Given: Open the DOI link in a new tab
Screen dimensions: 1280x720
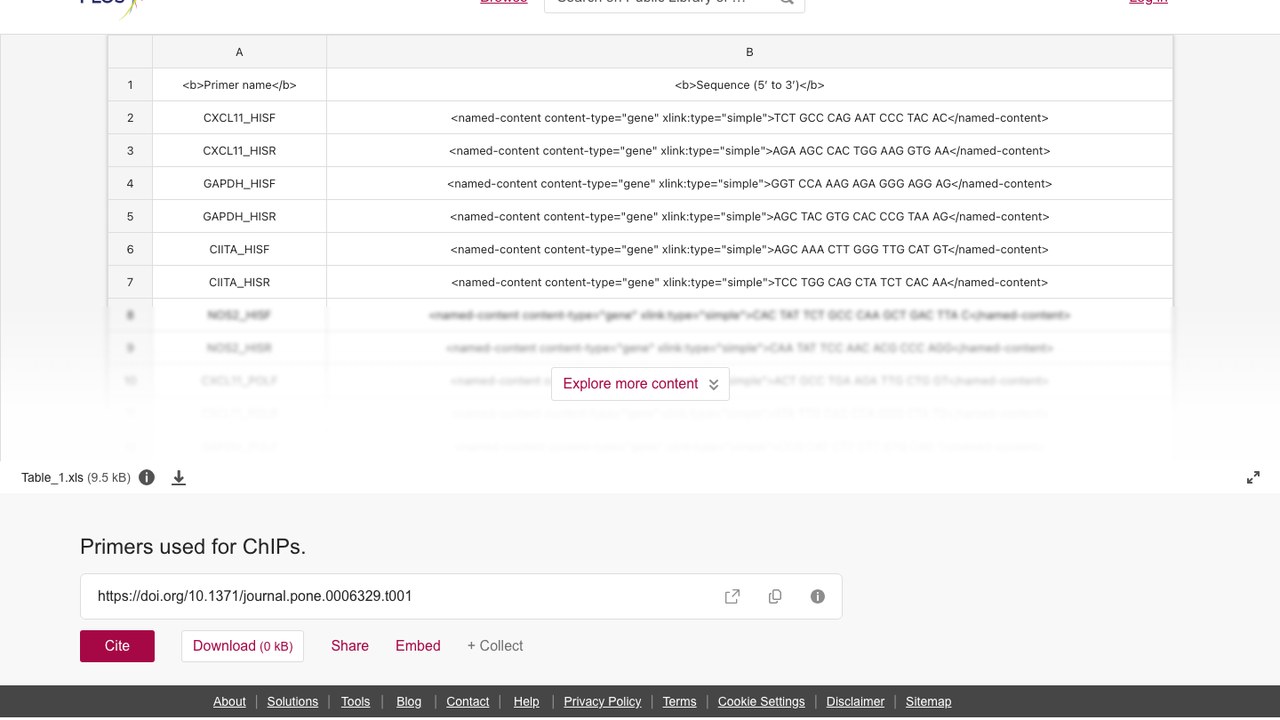Looking at the screenshot, I should [732, 596].
